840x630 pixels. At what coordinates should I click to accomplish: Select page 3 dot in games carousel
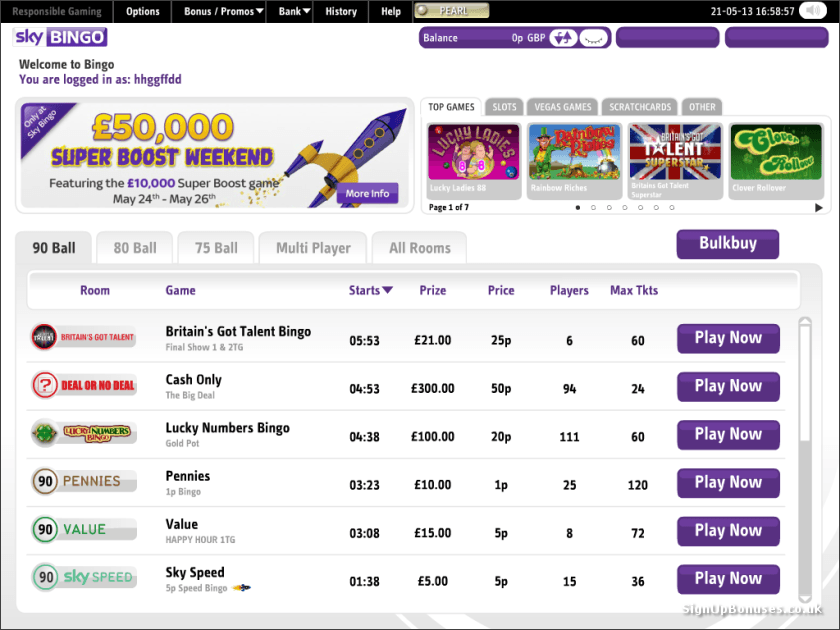pyautogui.click(x=609, y=208)
